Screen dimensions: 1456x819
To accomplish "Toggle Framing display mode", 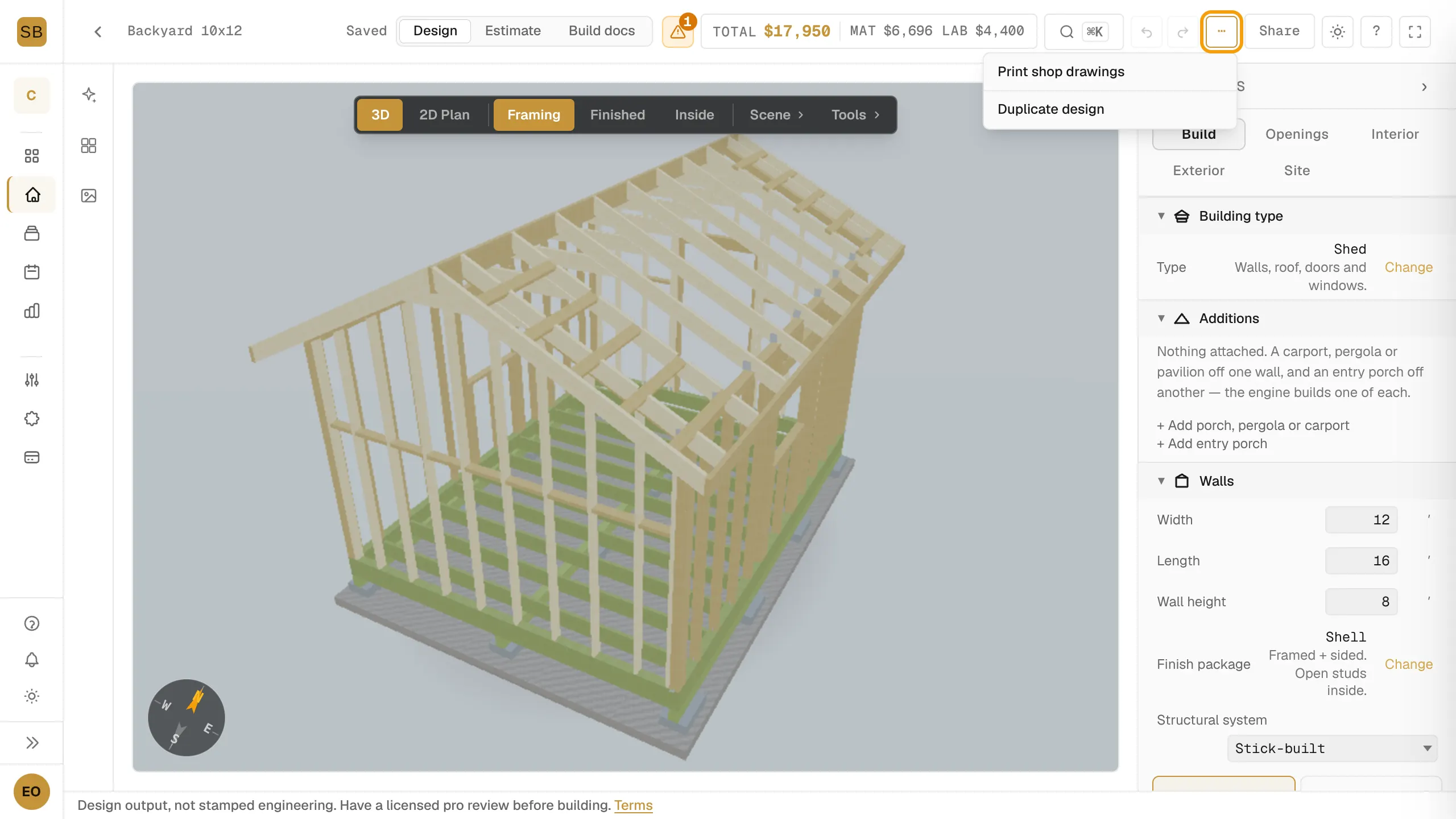I will pyautogui.click(x=533, y=115).
